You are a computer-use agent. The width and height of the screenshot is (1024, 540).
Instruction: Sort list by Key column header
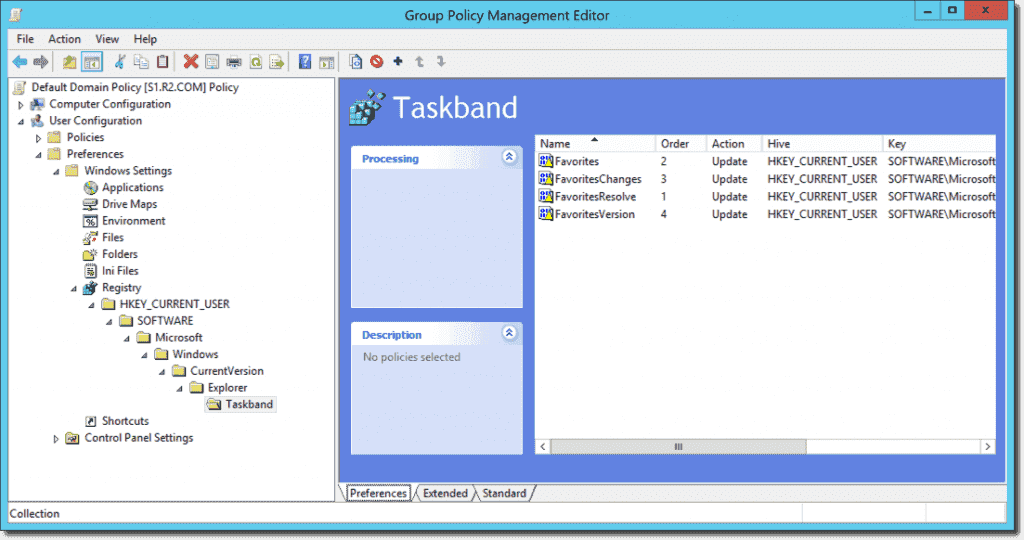coord(939,144)
